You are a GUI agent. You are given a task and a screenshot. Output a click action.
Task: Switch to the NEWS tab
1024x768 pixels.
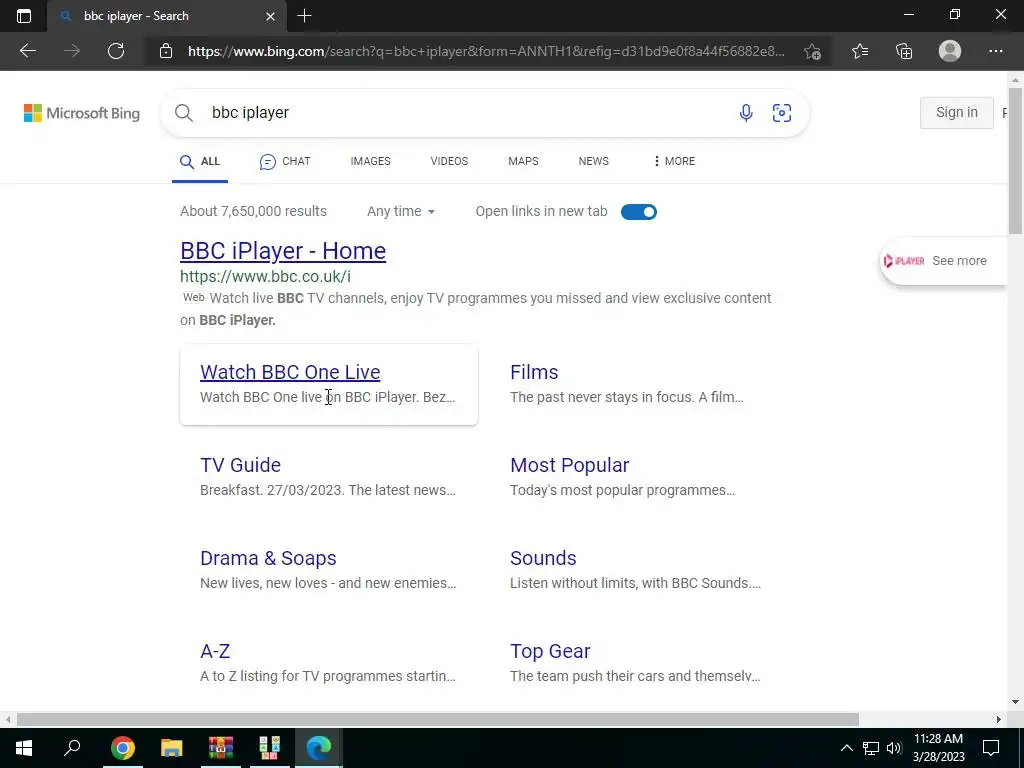tap(594, 161)
